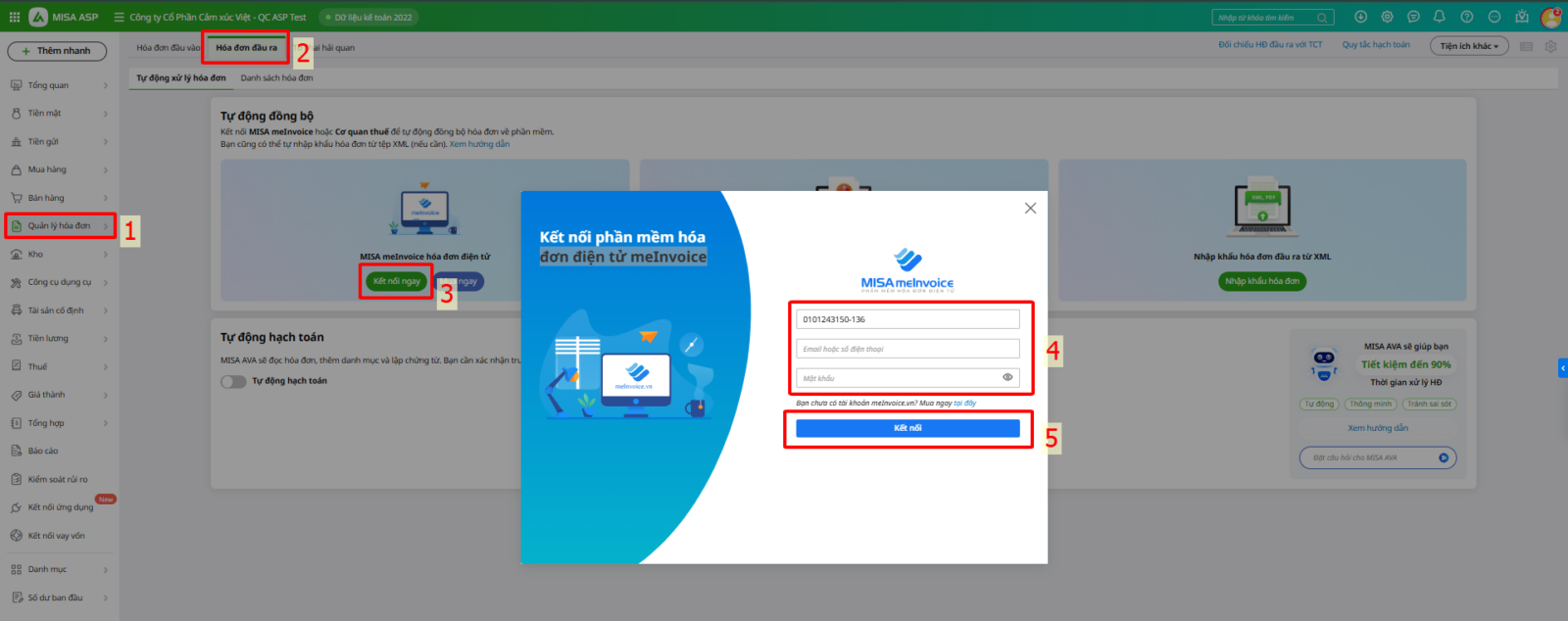Click the Nhập khẩu hóa đơn button
Screen dimensions: 1568x621
1262,281
